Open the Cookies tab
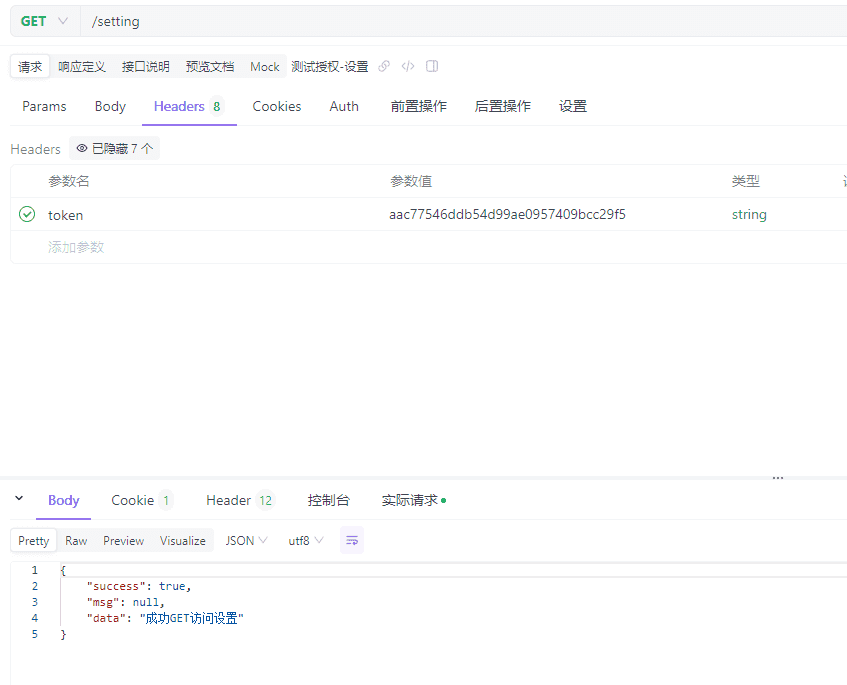Screen dimensions: 847x685 [277, 106]
